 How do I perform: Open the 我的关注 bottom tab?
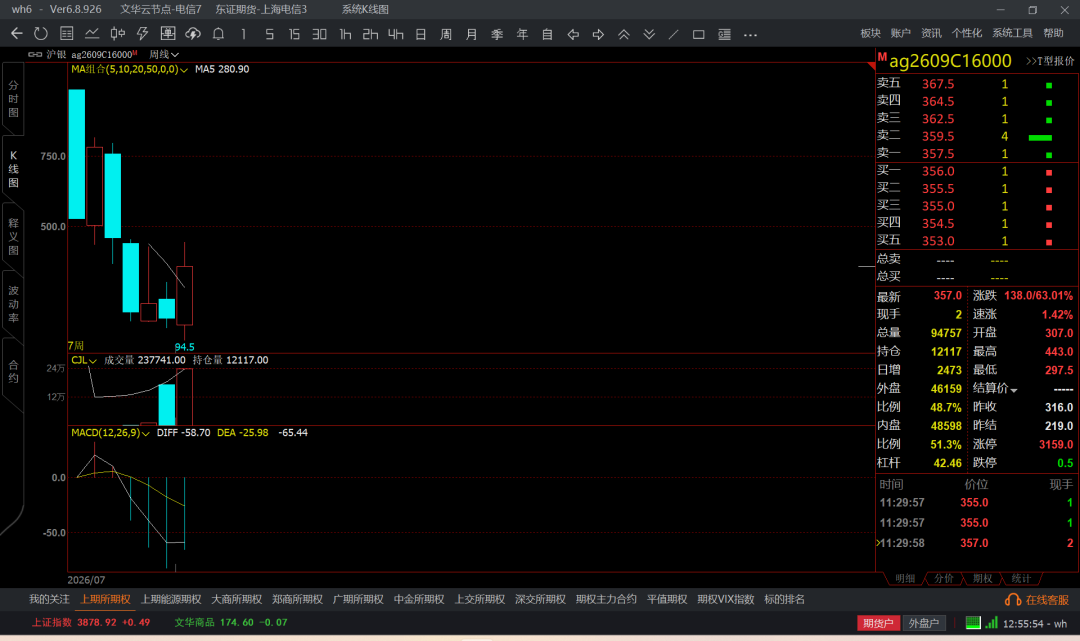49,599
